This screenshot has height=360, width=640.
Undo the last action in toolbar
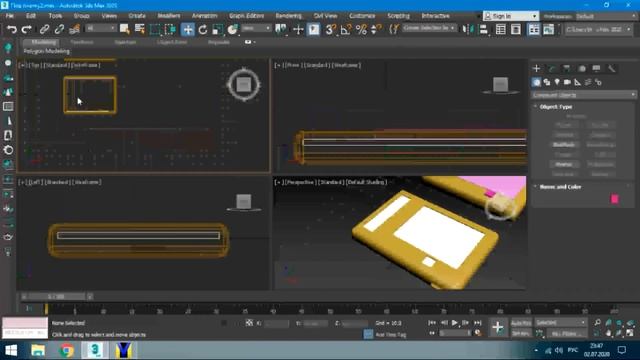(x=12, y=29)
